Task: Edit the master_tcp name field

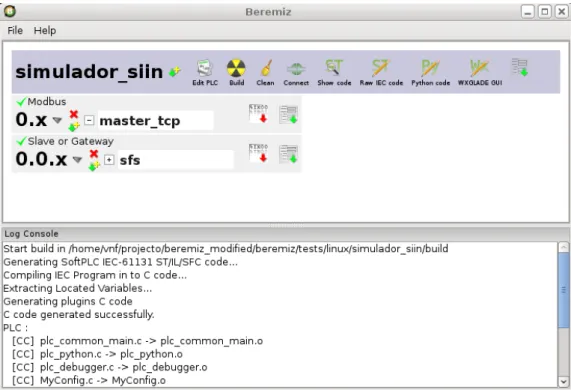Action: pos(155,121)
